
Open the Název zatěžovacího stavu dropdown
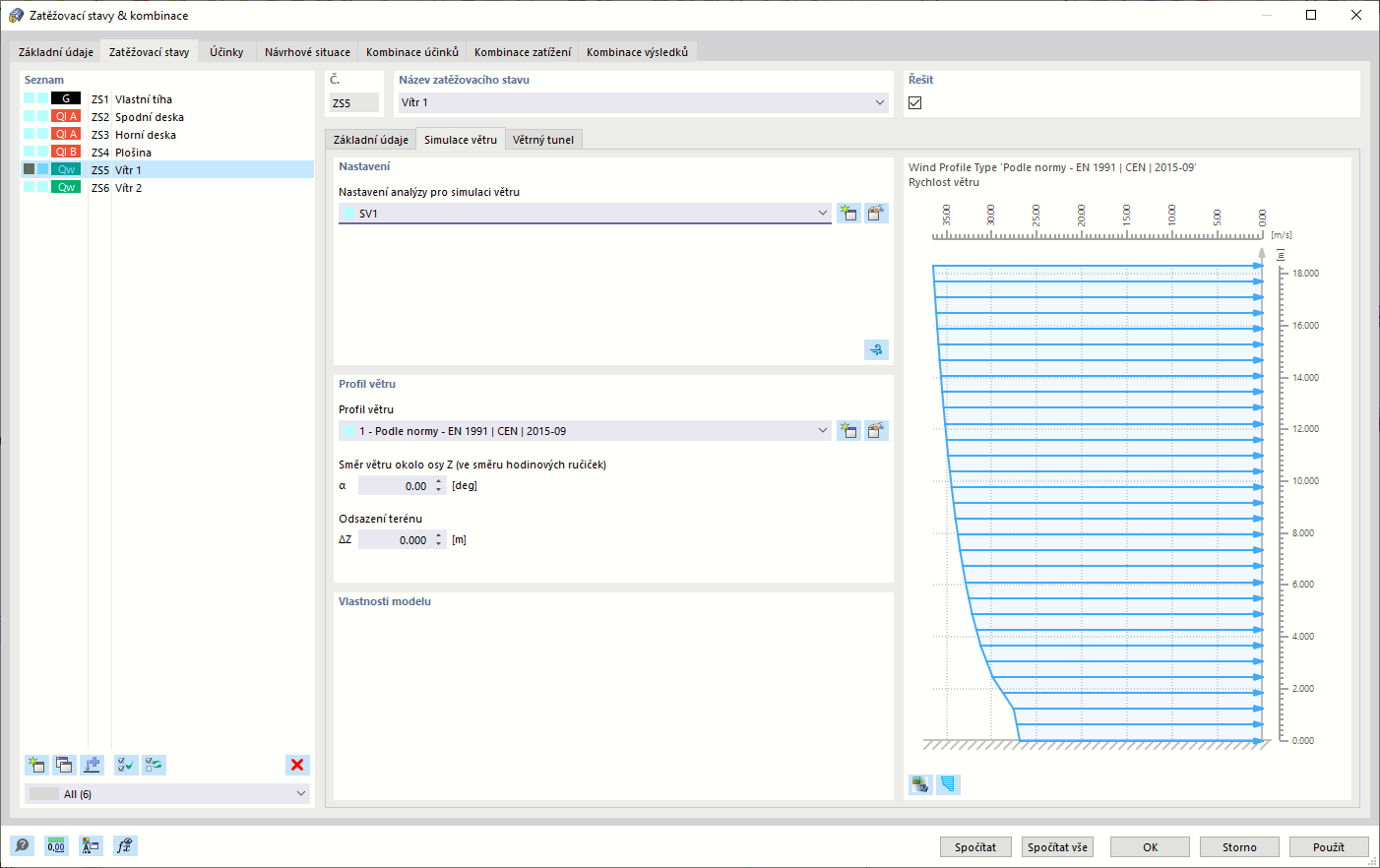pos(880,102)
